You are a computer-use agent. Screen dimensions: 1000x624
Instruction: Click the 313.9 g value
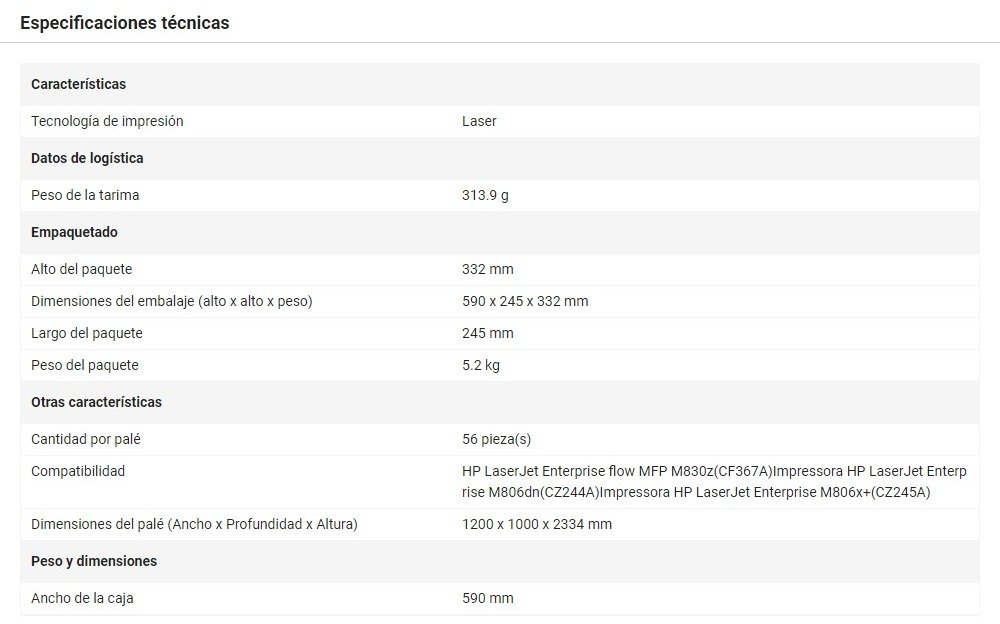pos(485,195)
